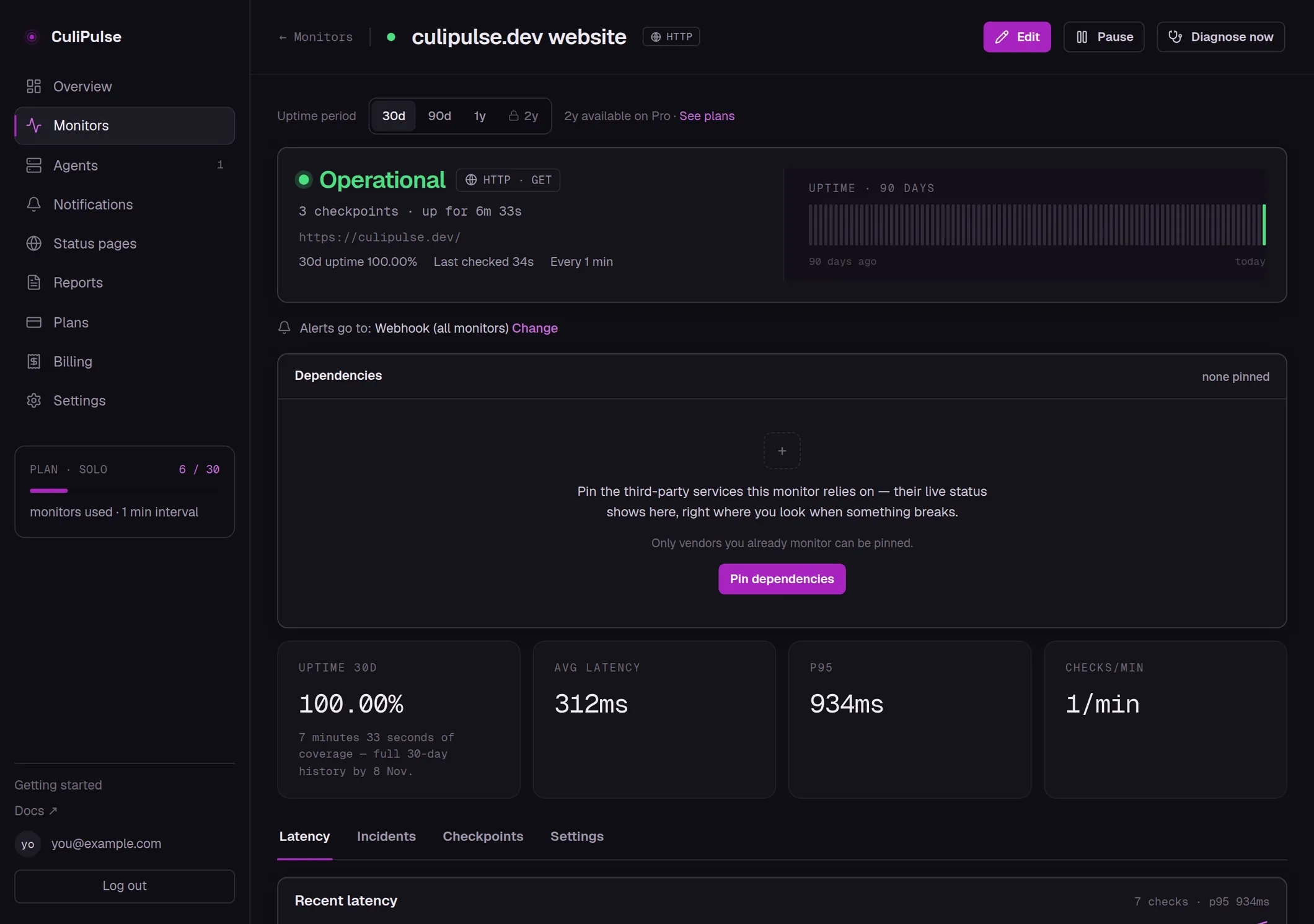Go back to Monitors via breadcrumb
1314x924 pixels.
tap(315, 37)
